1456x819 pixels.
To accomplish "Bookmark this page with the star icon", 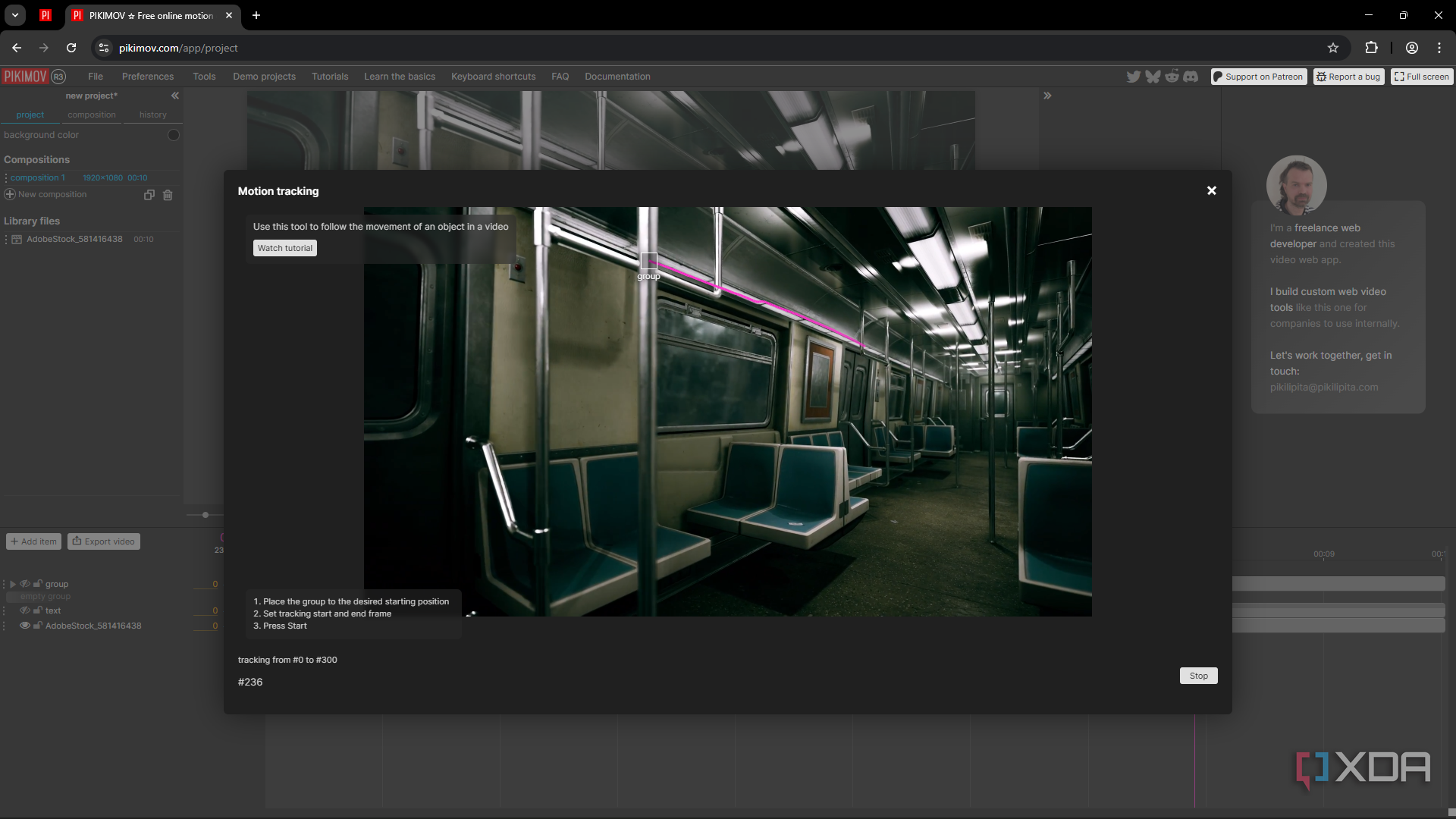I will [x=1333, y=48].
